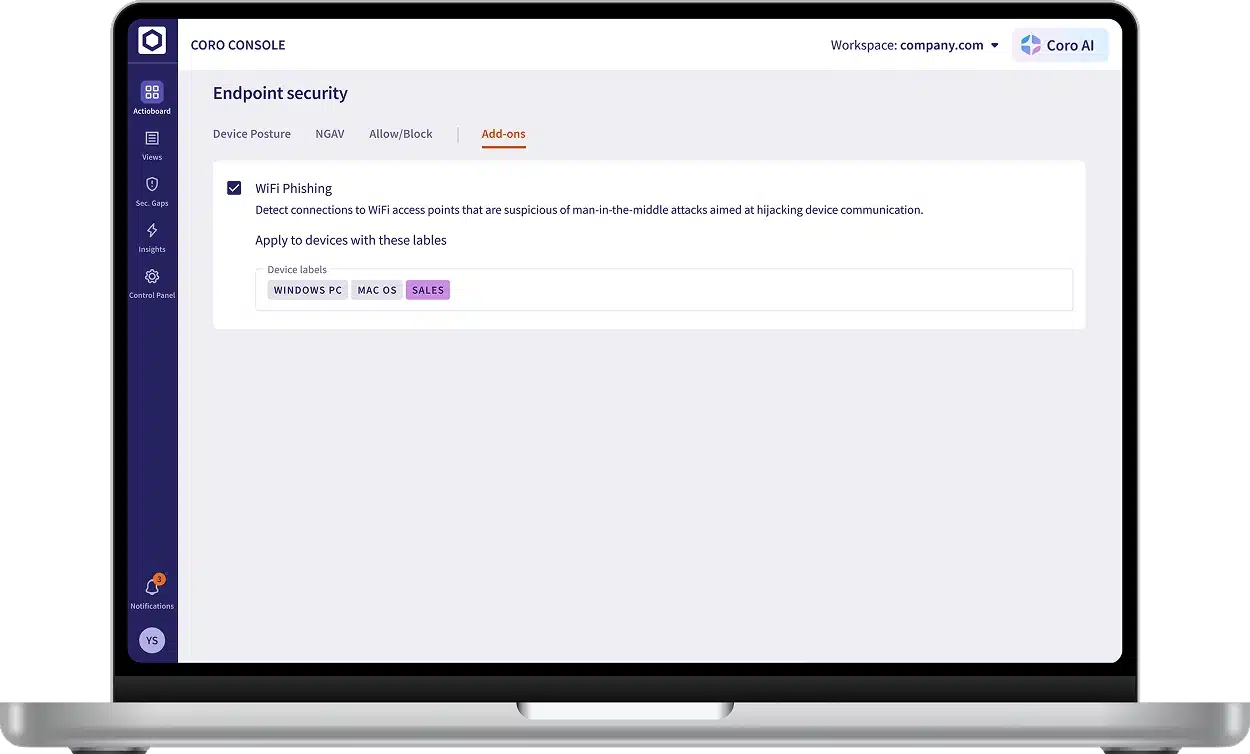Switch to the NGAV tab
Image resolution: width=1250 pixels, height=754 pixels.
330,134
